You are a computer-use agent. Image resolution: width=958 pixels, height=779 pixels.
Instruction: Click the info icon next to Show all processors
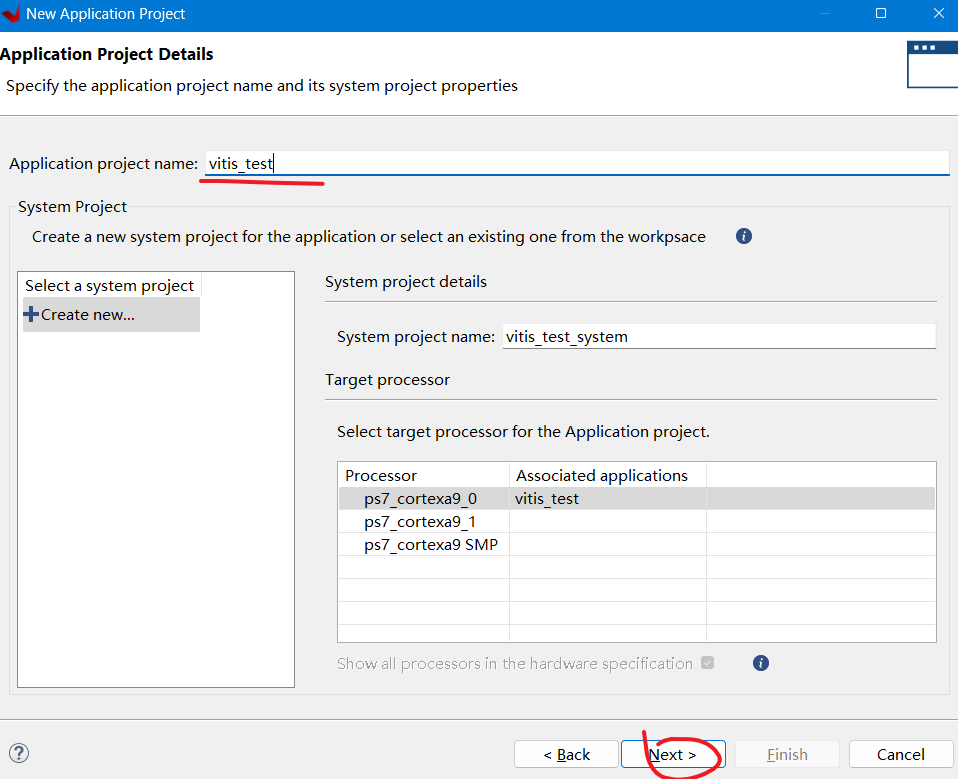click(x=760, y=663)
